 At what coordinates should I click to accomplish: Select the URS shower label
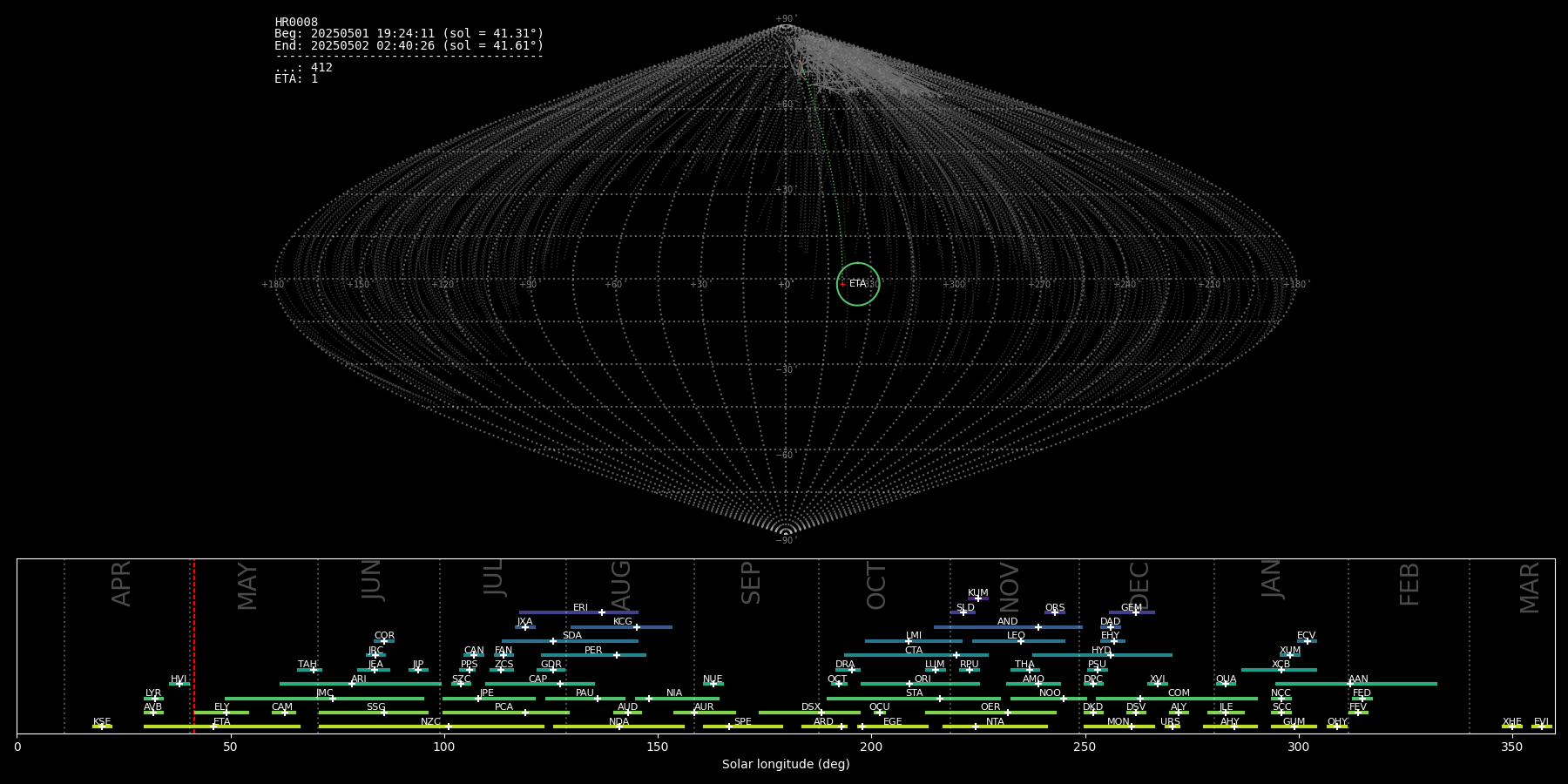[1170, 721]
